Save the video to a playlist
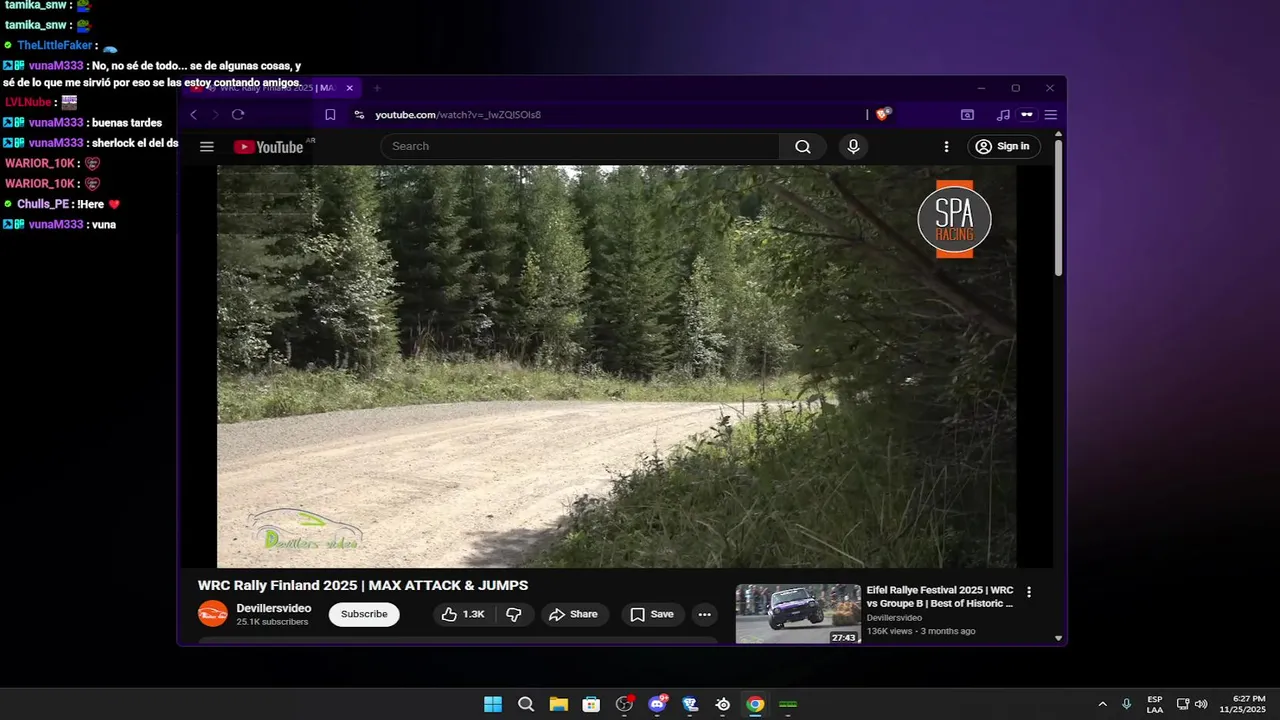The width and height of the screenshot is (1280, 720). pos(652,614)
